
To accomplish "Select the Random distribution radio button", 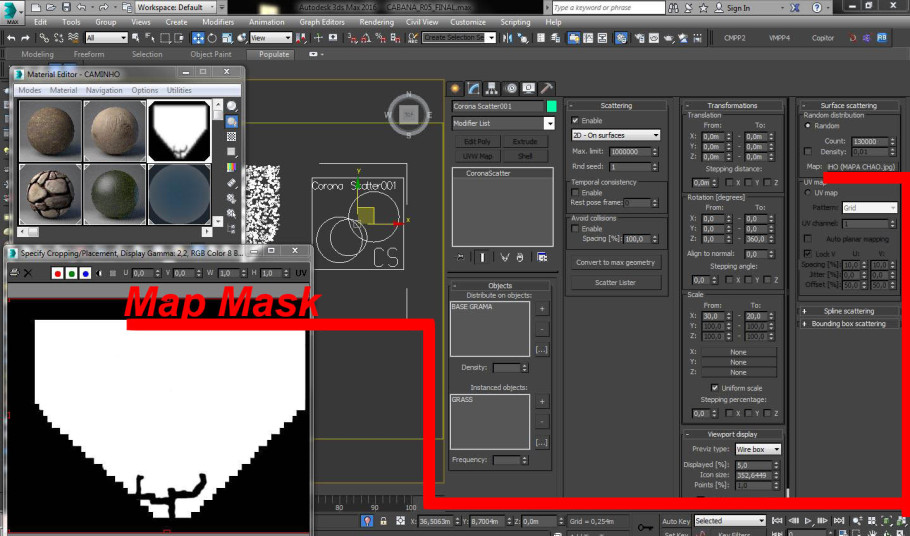I will (x=807, y=125).
